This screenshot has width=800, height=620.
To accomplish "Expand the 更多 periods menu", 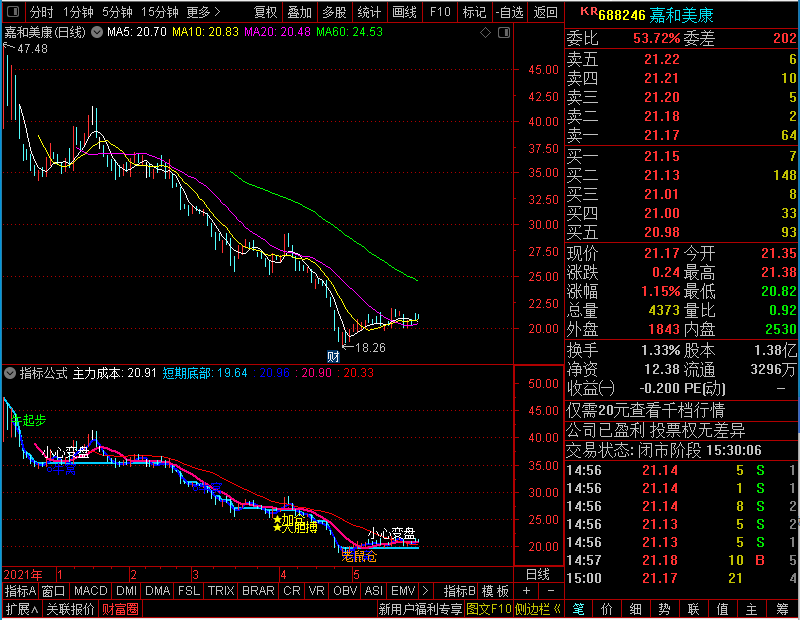I will point(203,12).
